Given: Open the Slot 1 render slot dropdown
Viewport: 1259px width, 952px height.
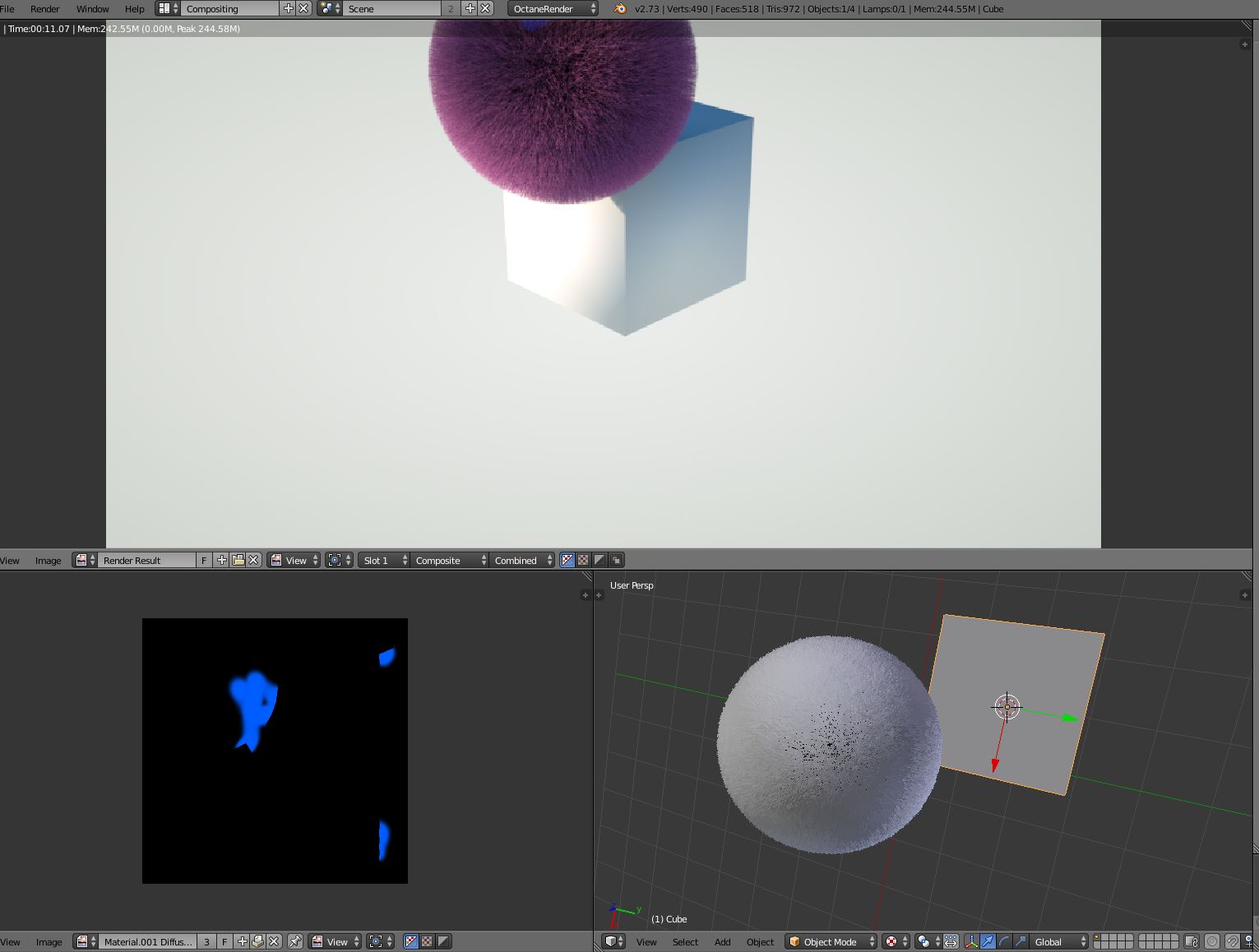Looking at the screenshot, I should point(384,560).
